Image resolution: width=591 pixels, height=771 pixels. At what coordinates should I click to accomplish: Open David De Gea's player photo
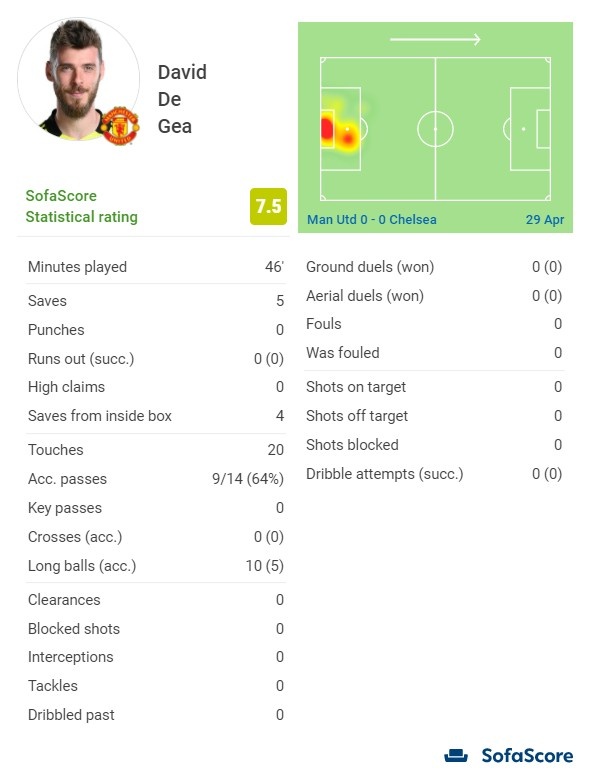coord(79,80)
